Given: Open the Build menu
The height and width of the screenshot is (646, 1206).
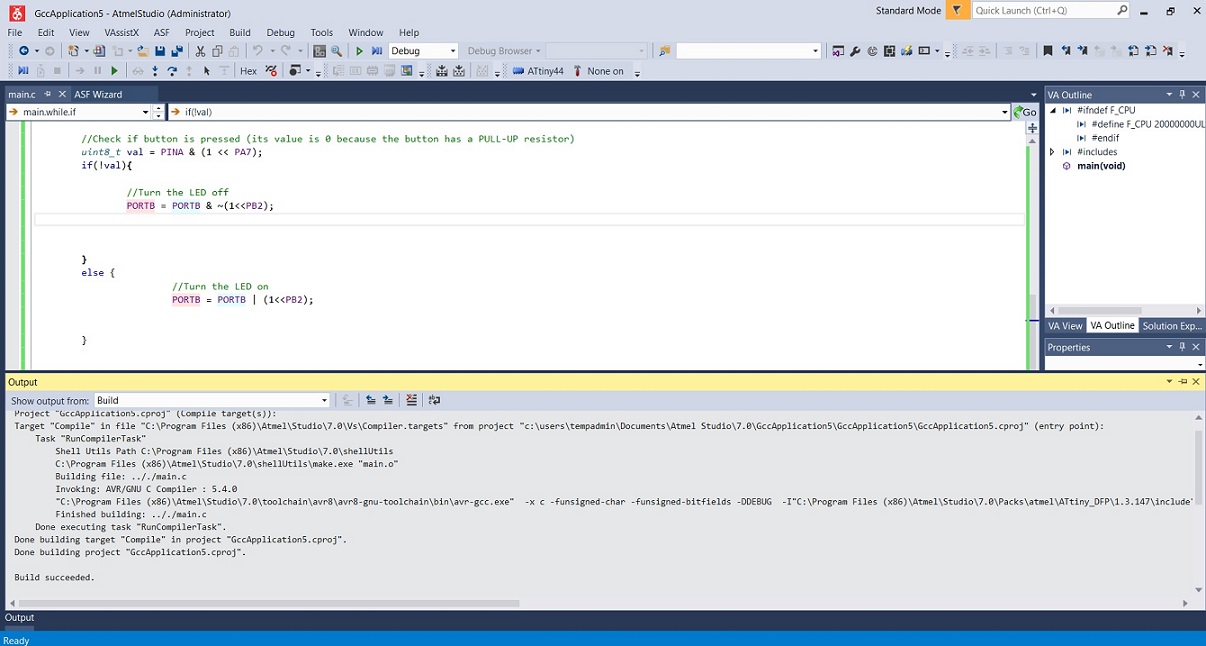Looking at the screenshot, I should 240,32.
